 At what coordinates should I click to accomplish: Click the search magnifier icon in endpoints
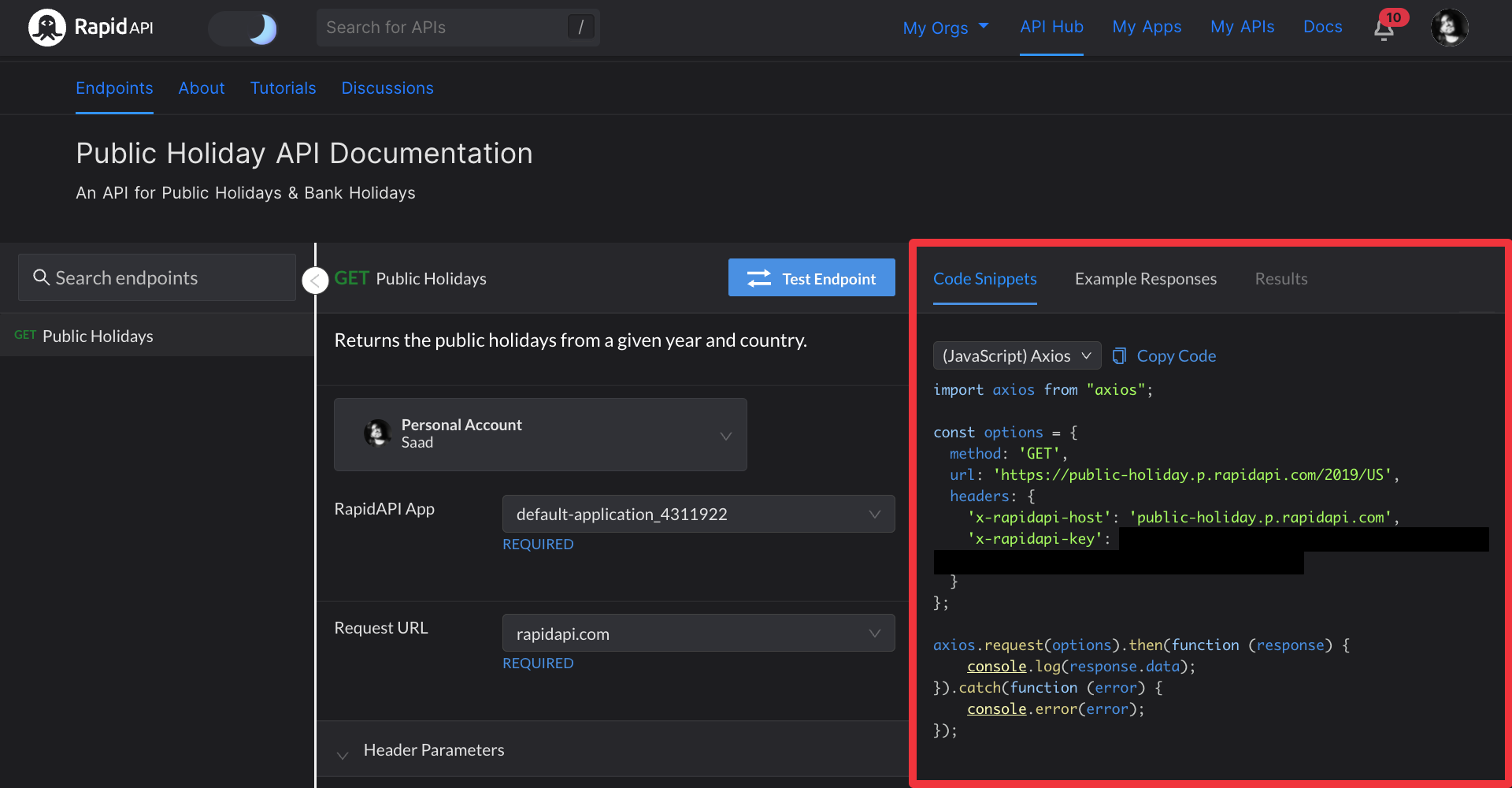41,277
